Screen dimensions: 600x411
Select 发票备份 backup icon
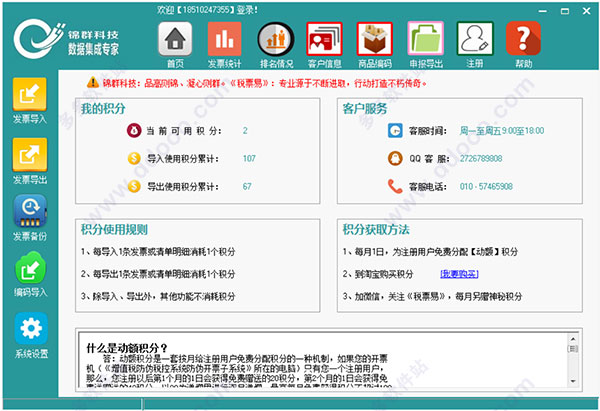tap(30, 211)
